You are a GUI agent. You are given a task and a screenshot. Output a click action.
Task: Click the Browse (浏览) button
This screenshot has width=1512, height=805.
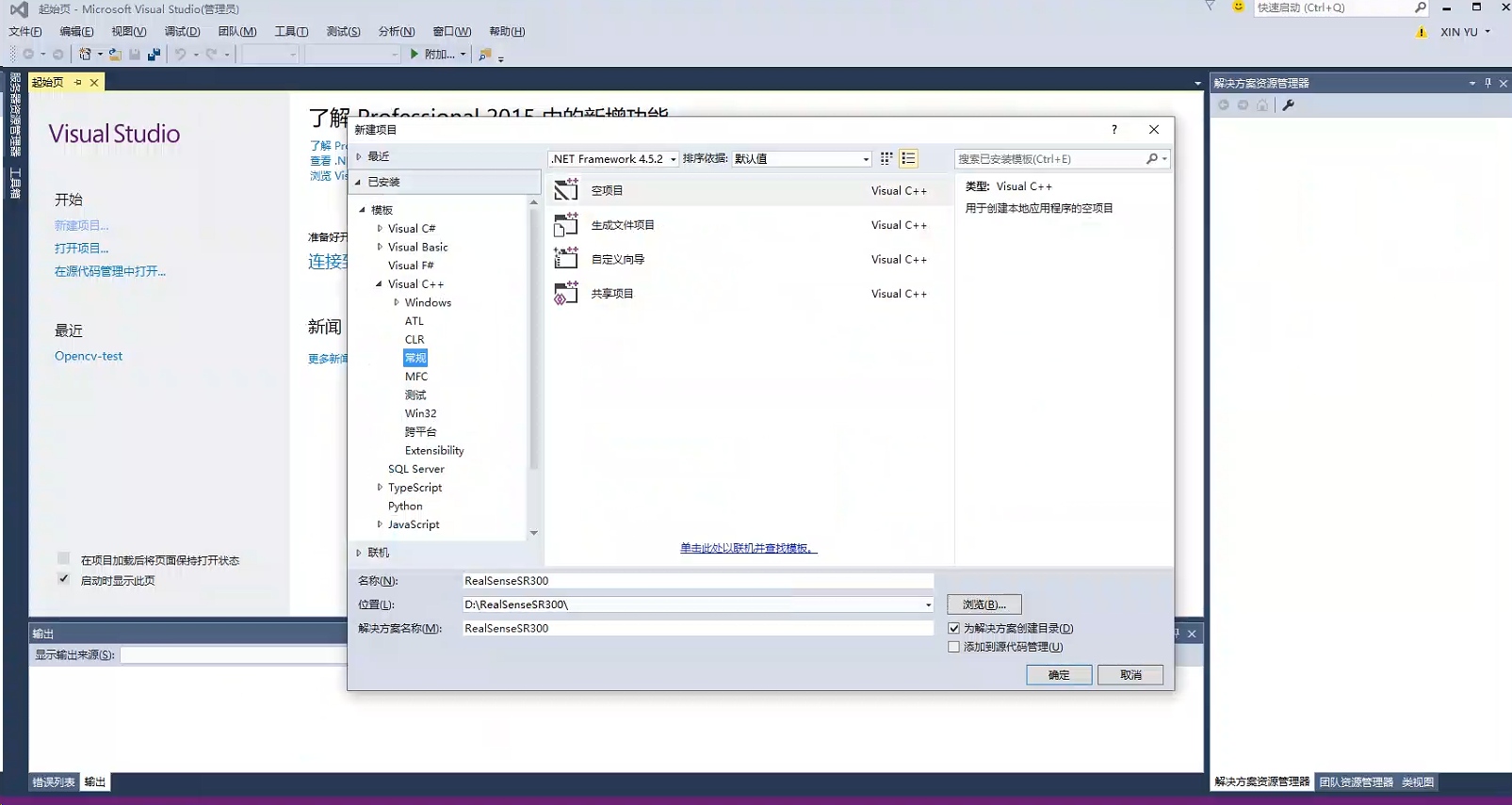(984, 604)
